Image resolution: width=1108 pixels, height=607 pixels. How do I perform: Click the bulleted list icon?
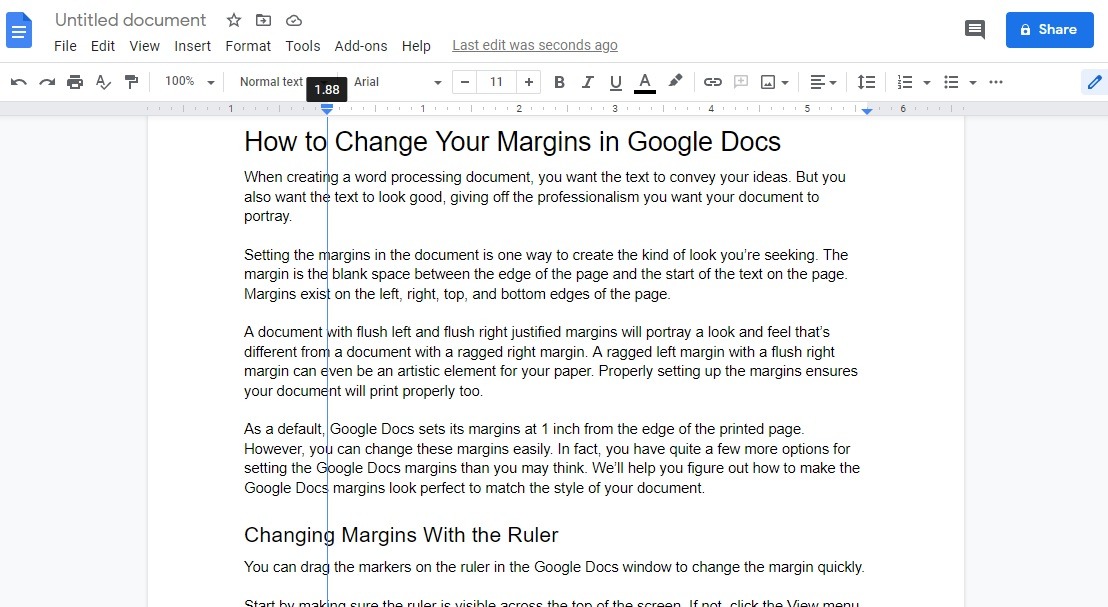pos(951,82)
